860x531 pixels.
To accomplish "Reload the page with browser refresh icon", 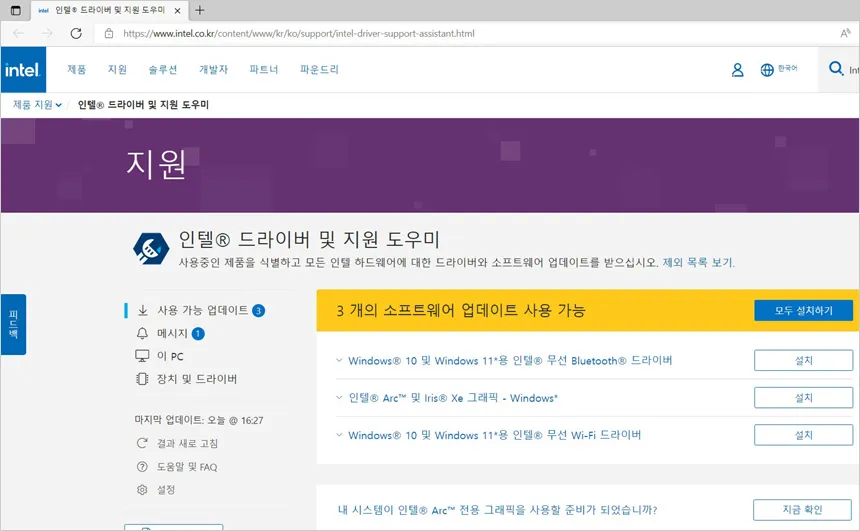I will point(76,33).
